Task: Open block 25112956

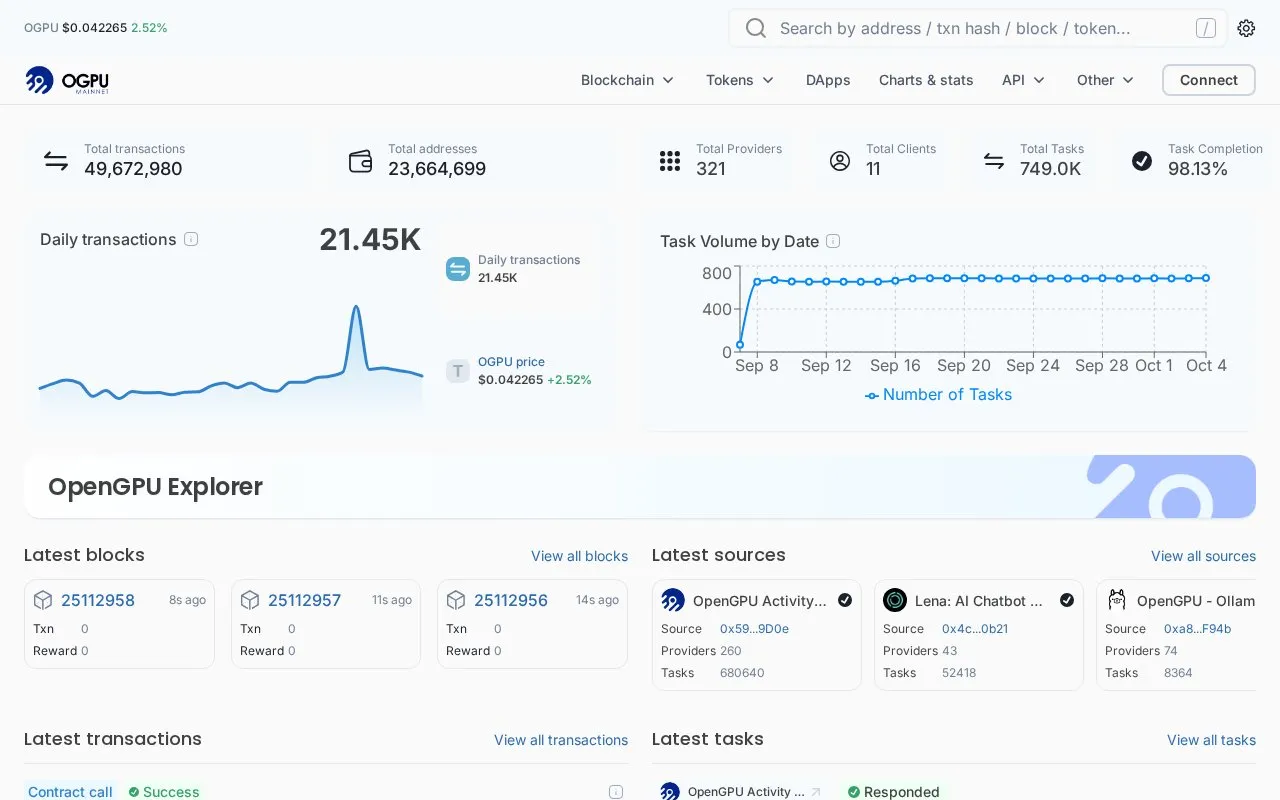Action: (511, 600)
